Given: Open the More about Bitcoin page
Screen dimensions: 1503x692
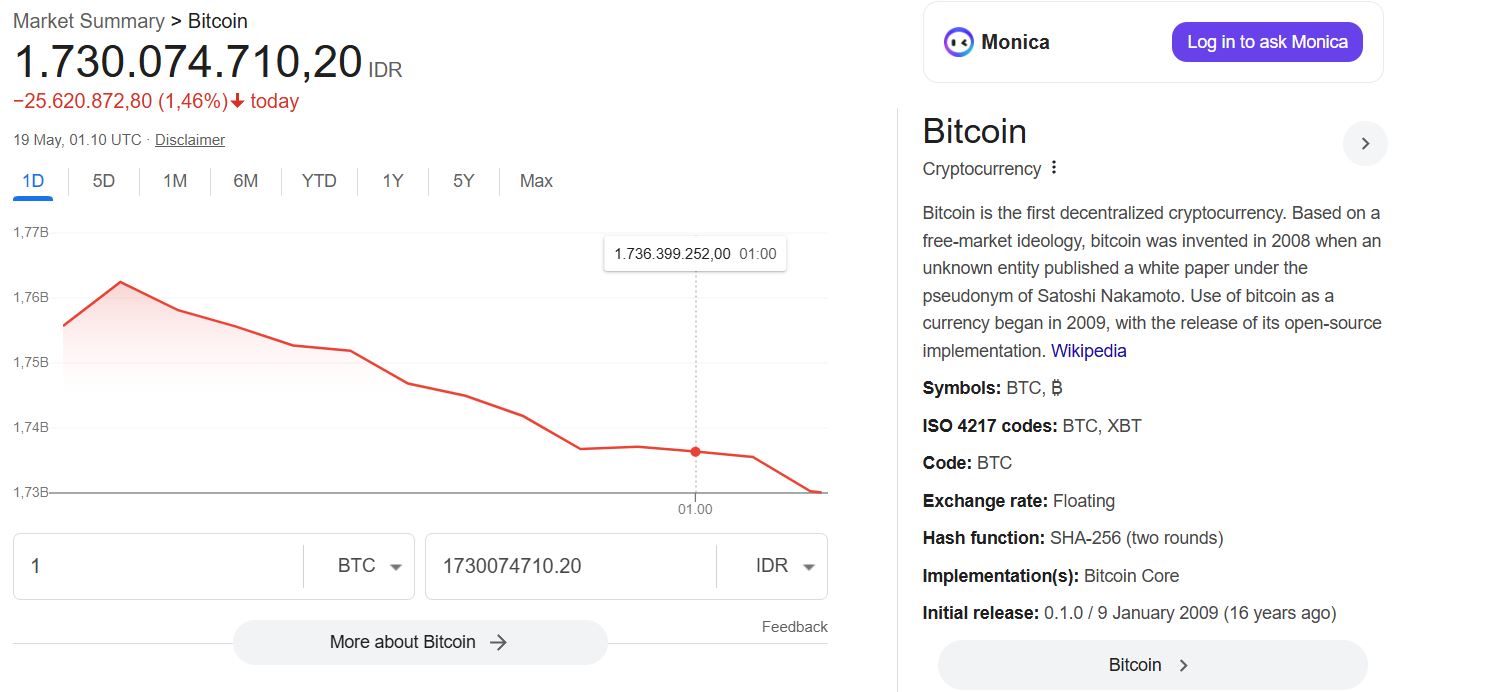Looking at the screenshot, I should point(420,642).
